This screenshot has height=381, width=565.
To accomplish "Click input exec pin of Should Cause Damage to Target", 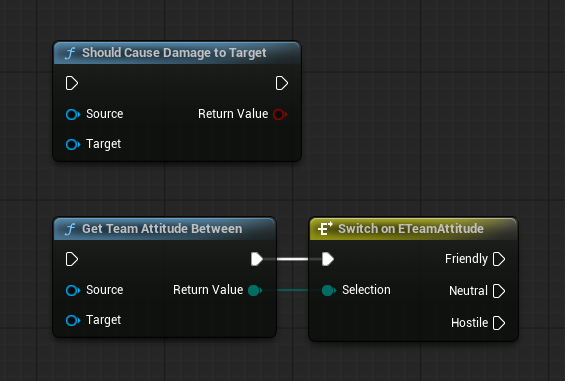I will [72, 83].
